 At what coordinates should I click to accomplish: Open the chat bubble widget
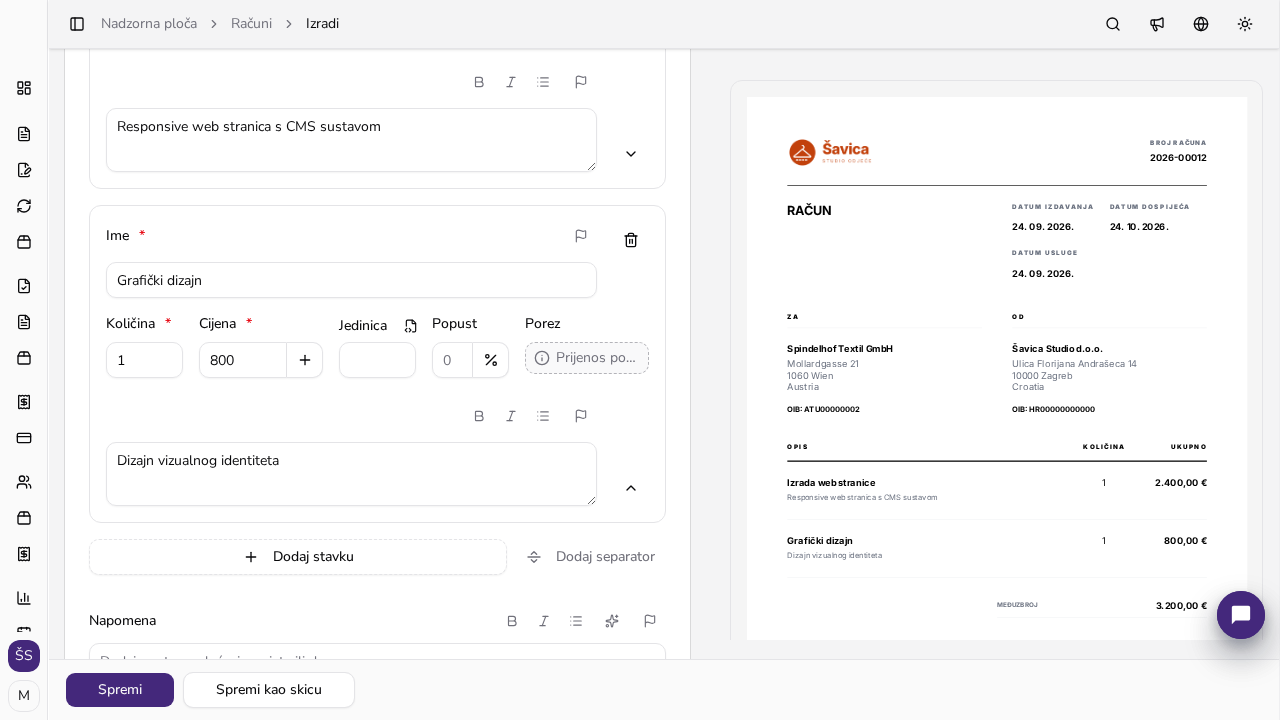(1241, 615)
